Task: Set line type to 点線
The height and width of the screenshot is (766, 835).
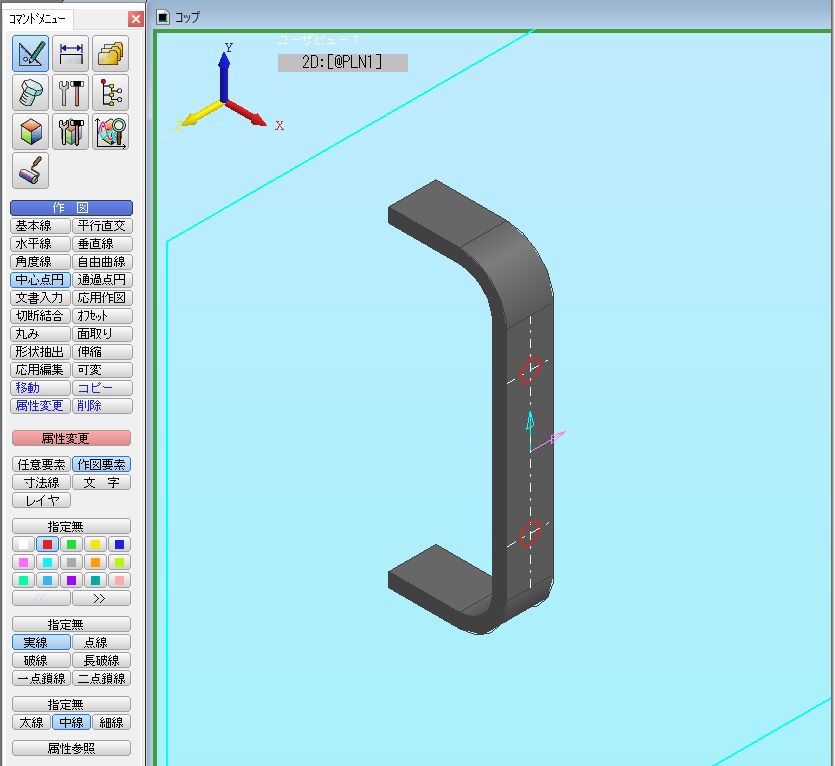Action: pyautogui.click(x=102, y=642)
